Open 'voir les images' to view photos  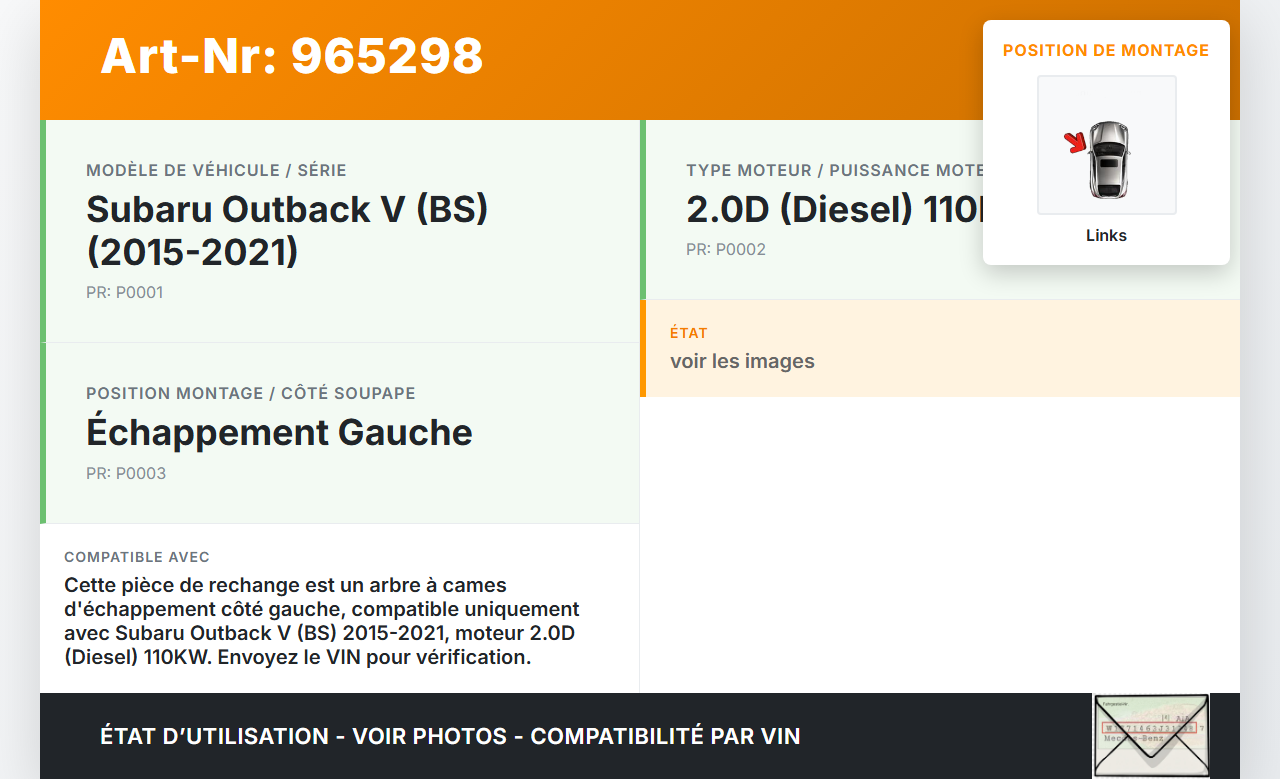(x=743, y=361)
